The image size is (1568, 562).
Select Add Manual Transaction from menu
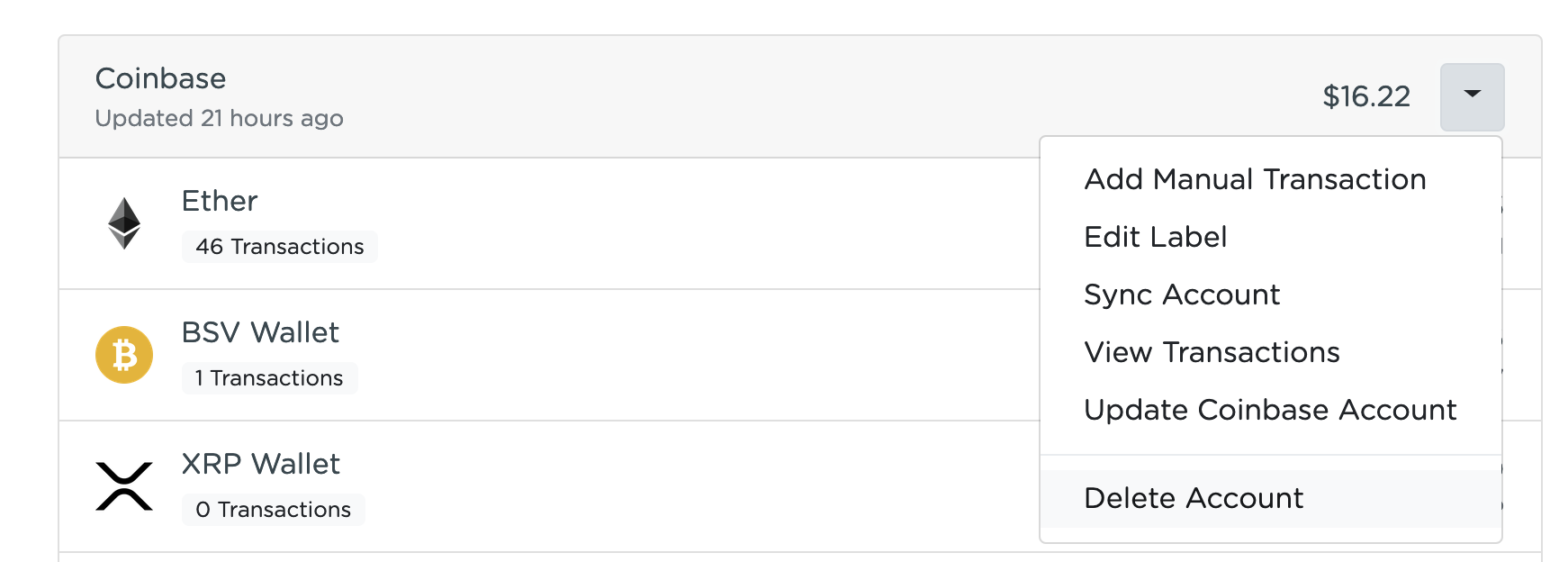[x=1255, y=179]
